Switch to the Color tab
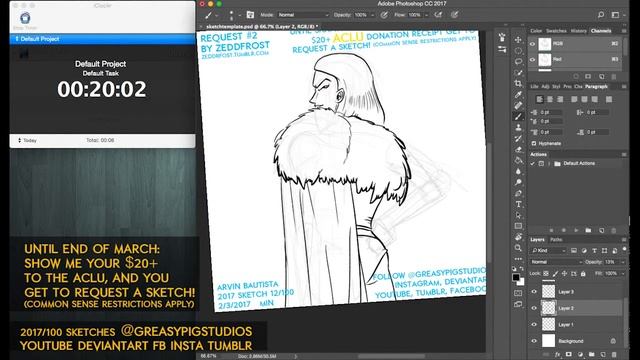The image size is (640, 360). pyautogui.click(x=536, y=31)
